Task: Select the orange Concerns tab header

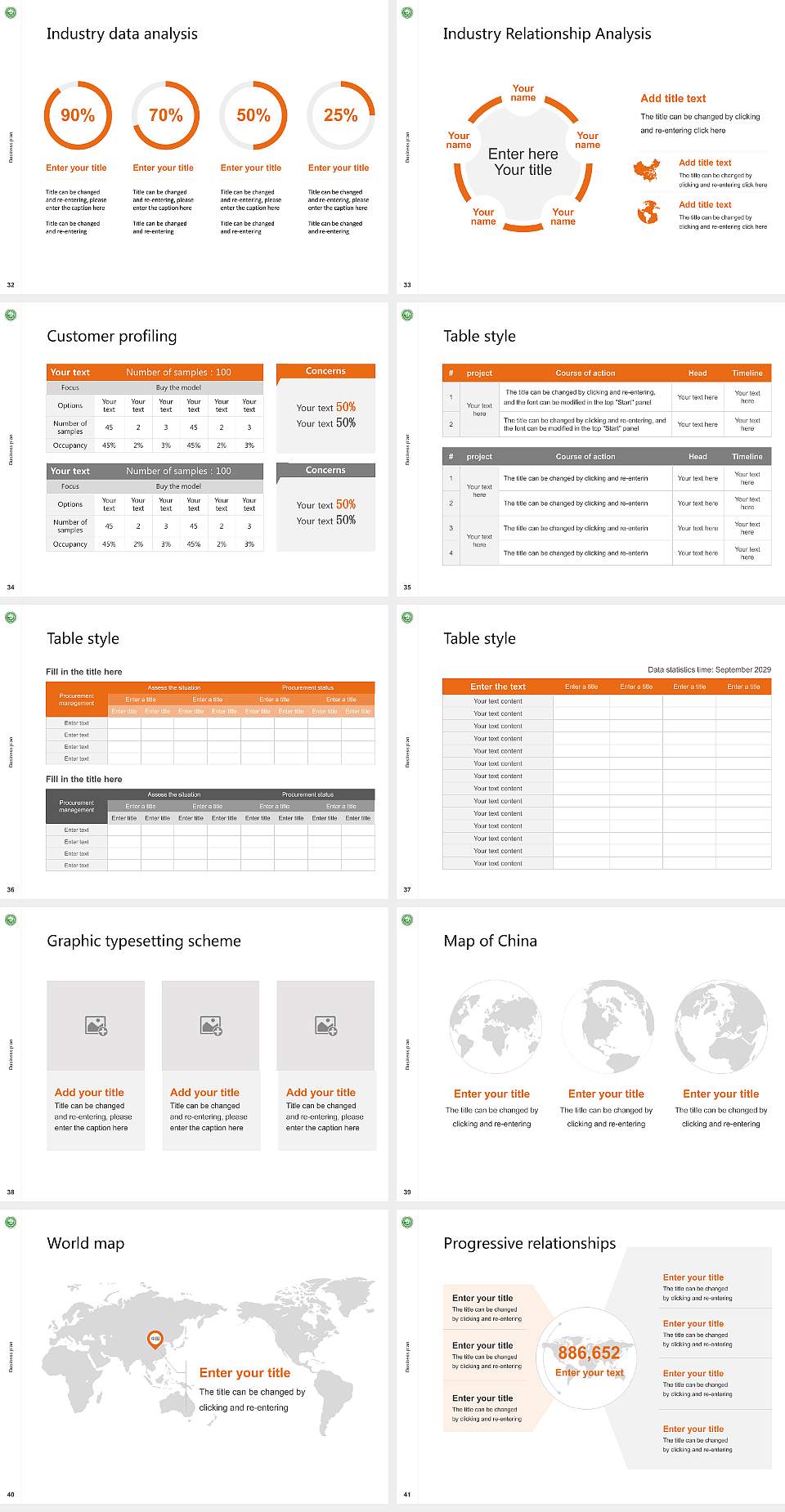Action: pyautogui.click(x=325, y=372)
